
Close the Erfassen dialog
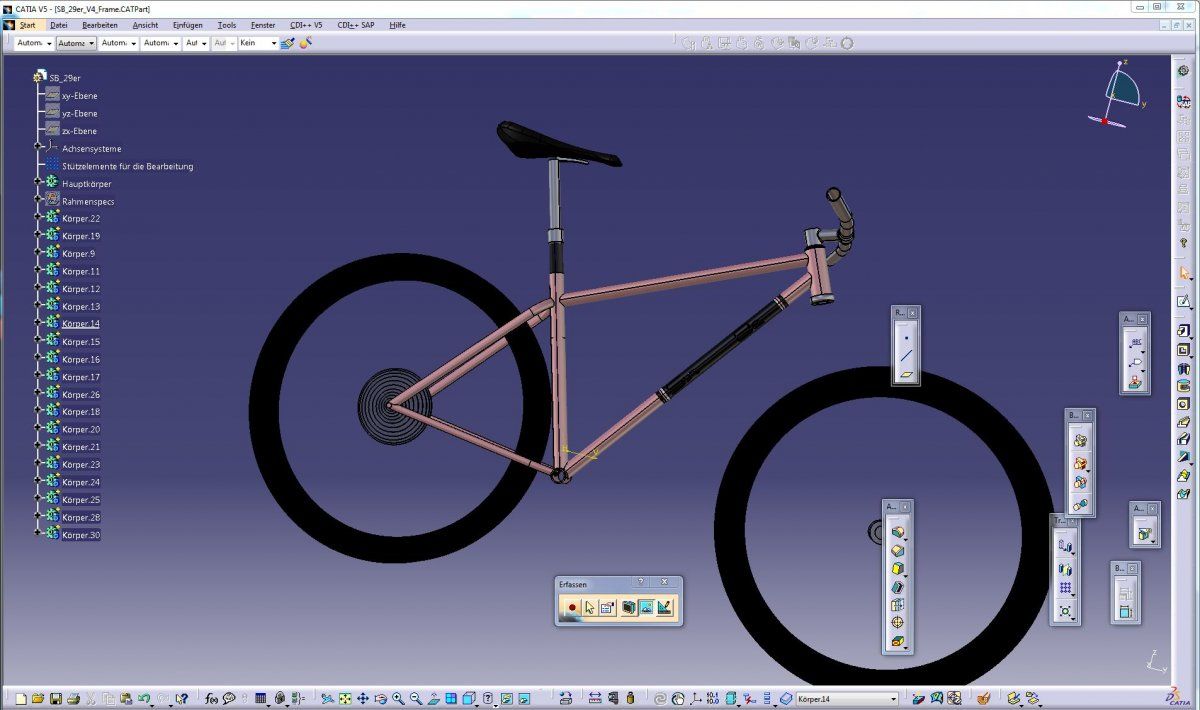[x=664, y=582]
